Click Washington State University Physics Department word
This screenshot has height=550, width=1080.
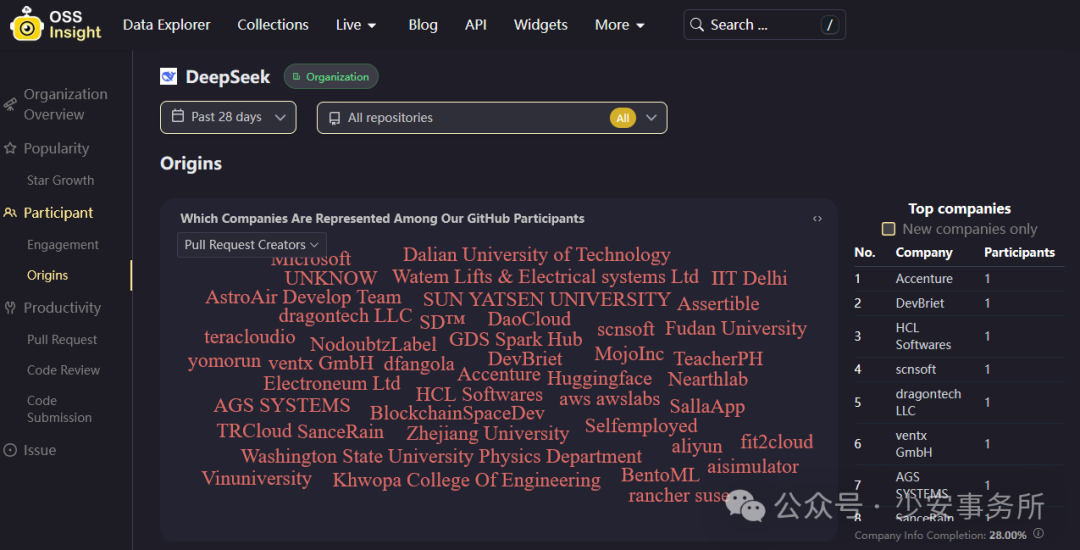(x=442, y=456)
